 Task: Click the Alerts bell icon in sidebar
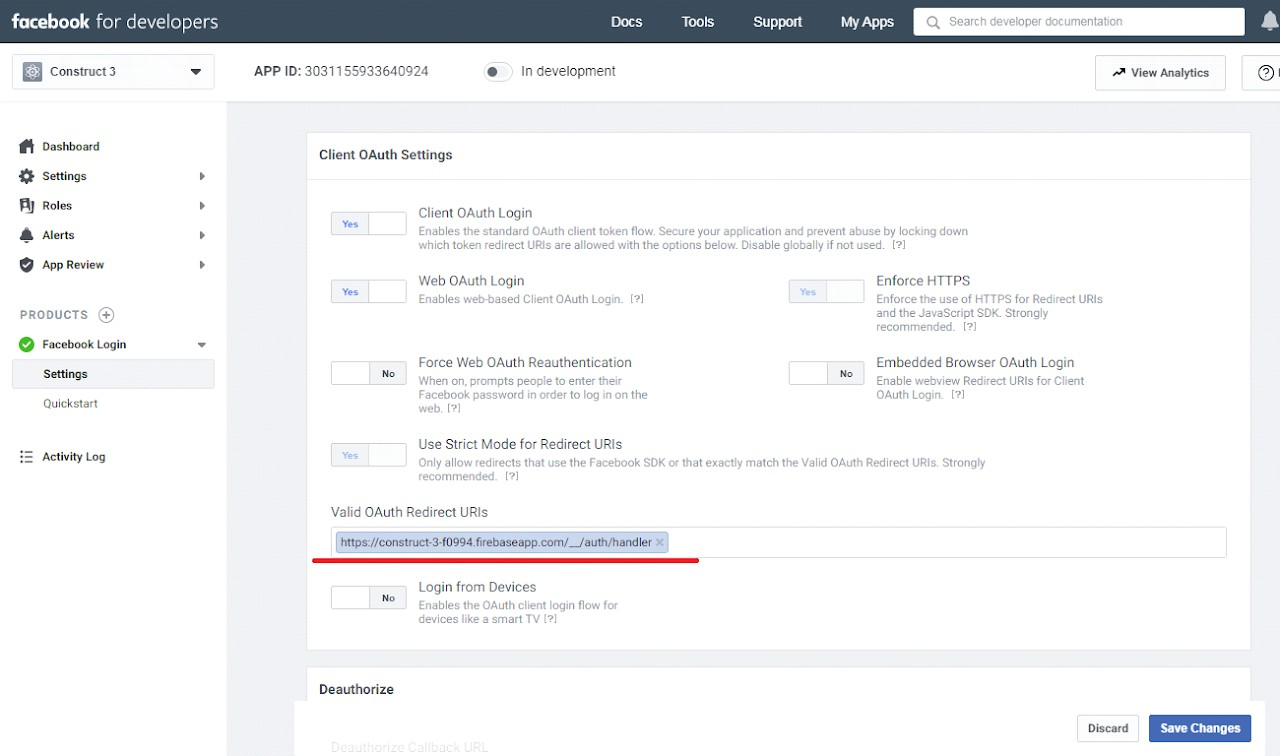click(27, 235)
